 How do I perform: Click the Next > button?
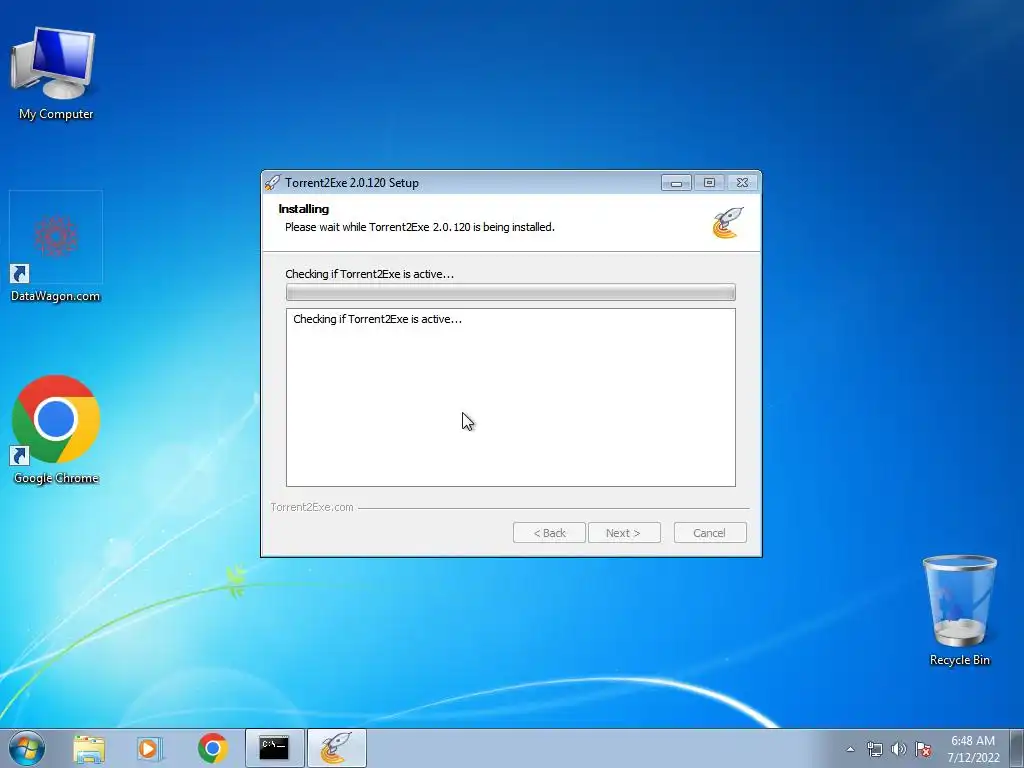(624, 533)
